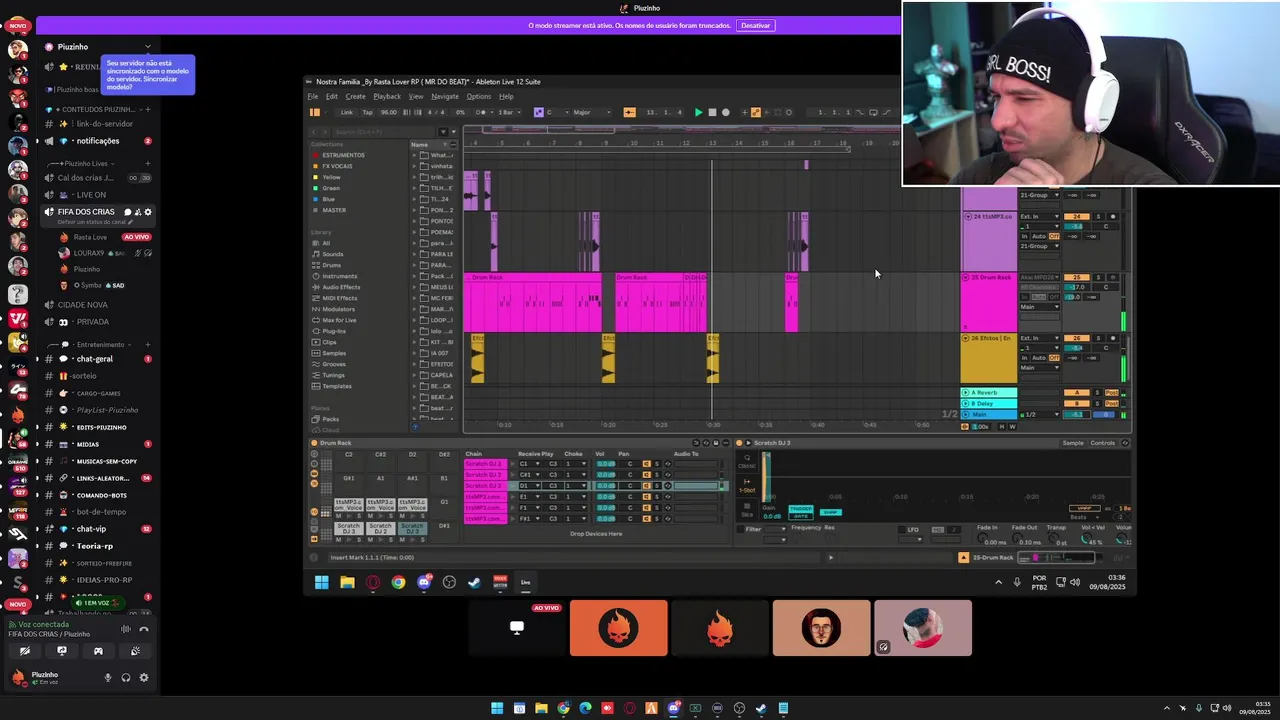Open the Options menu in Ableton
The width and height of the screenshot is (1280, 720).
(x=479, y=96)
